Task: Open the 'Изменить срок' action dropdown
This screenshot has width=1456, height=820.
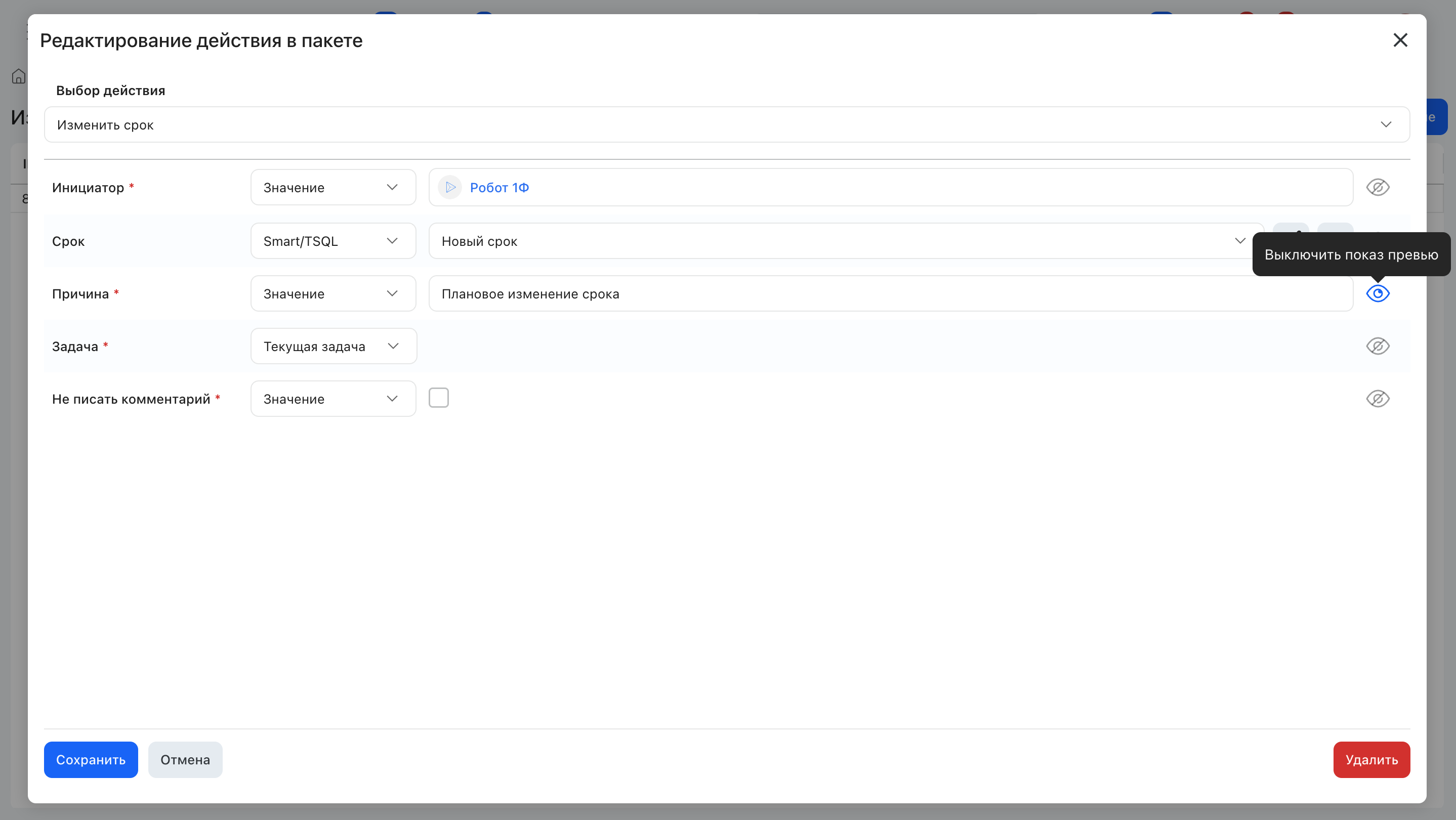Action: click(x=727, y=124)
